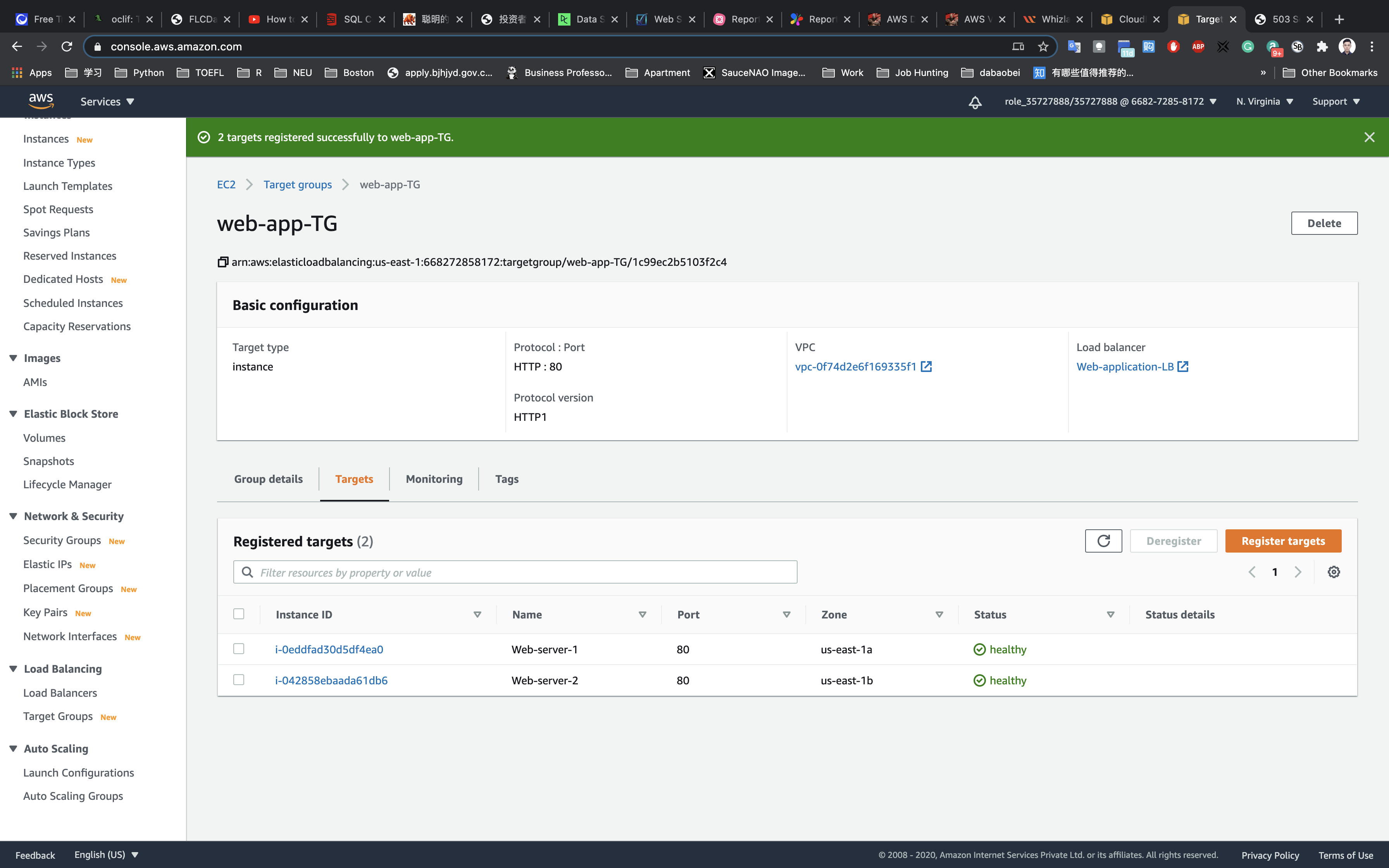Viewport: 1389px width, 868px height.
Task: Reload the page in browser toolbar
Action: (67, 46)
